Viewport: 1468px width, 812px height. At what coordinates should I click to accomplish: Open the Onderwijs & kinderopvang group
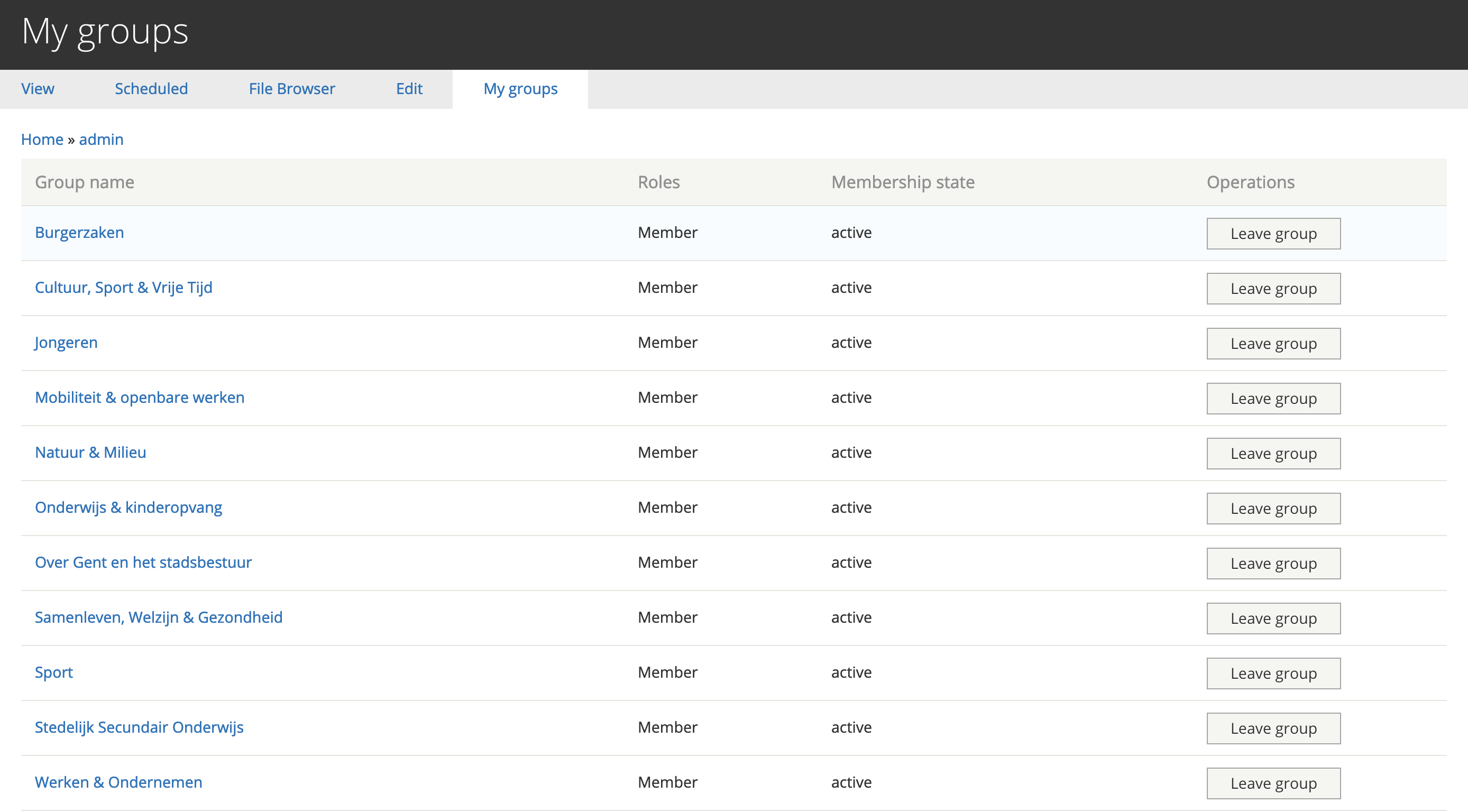[129, 507]
